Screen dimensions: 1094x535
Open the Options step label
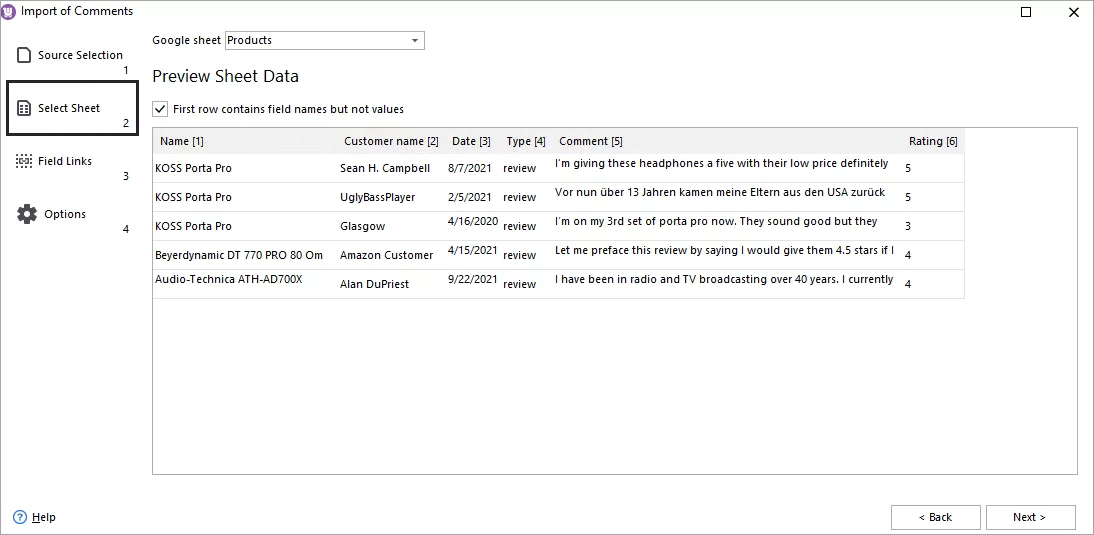coord(65,214)
